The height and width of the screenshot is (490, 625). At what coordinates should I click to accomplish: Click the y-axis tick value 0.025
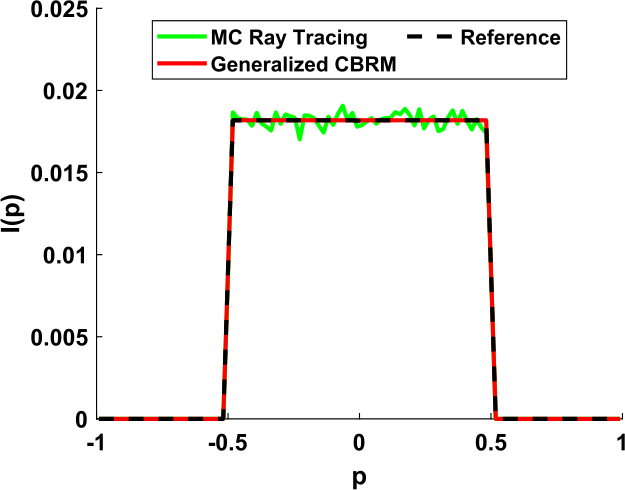pyautogui.click(x=59, y=10)
